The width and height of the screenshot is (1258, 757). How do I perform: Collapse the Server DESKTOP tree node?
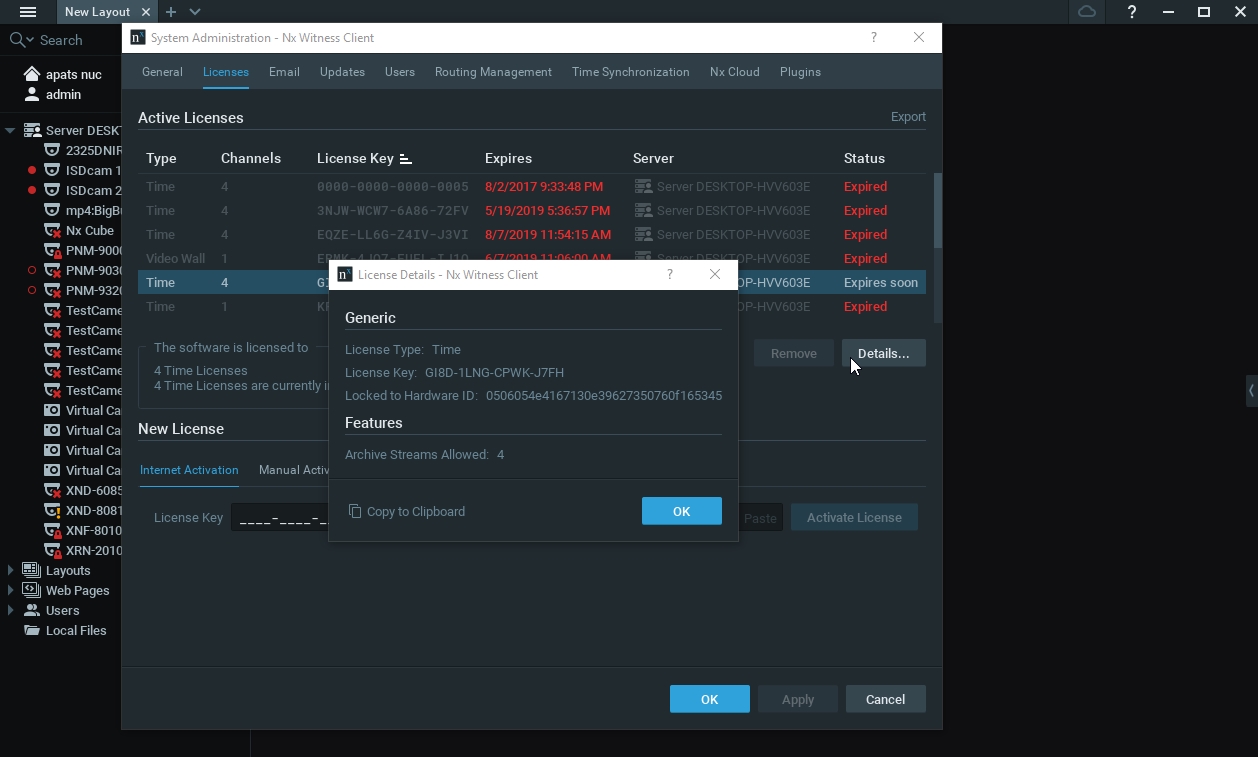point(10,130)
